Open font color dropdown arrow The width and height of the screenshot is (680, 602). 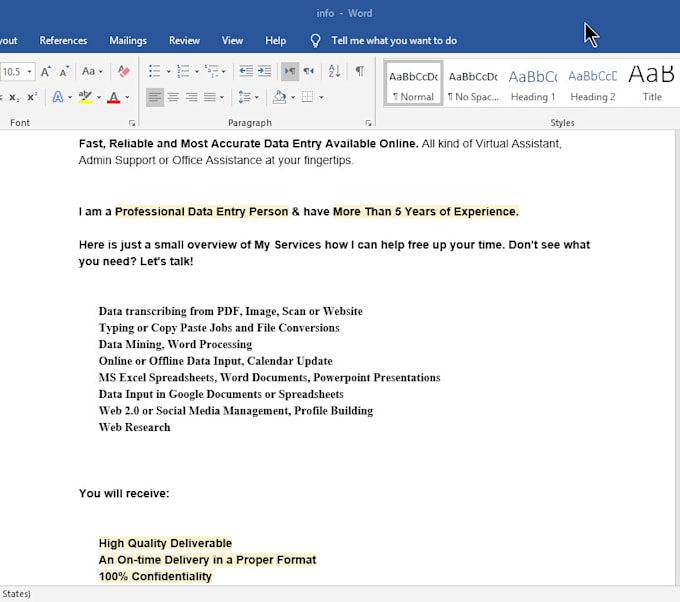127,97
